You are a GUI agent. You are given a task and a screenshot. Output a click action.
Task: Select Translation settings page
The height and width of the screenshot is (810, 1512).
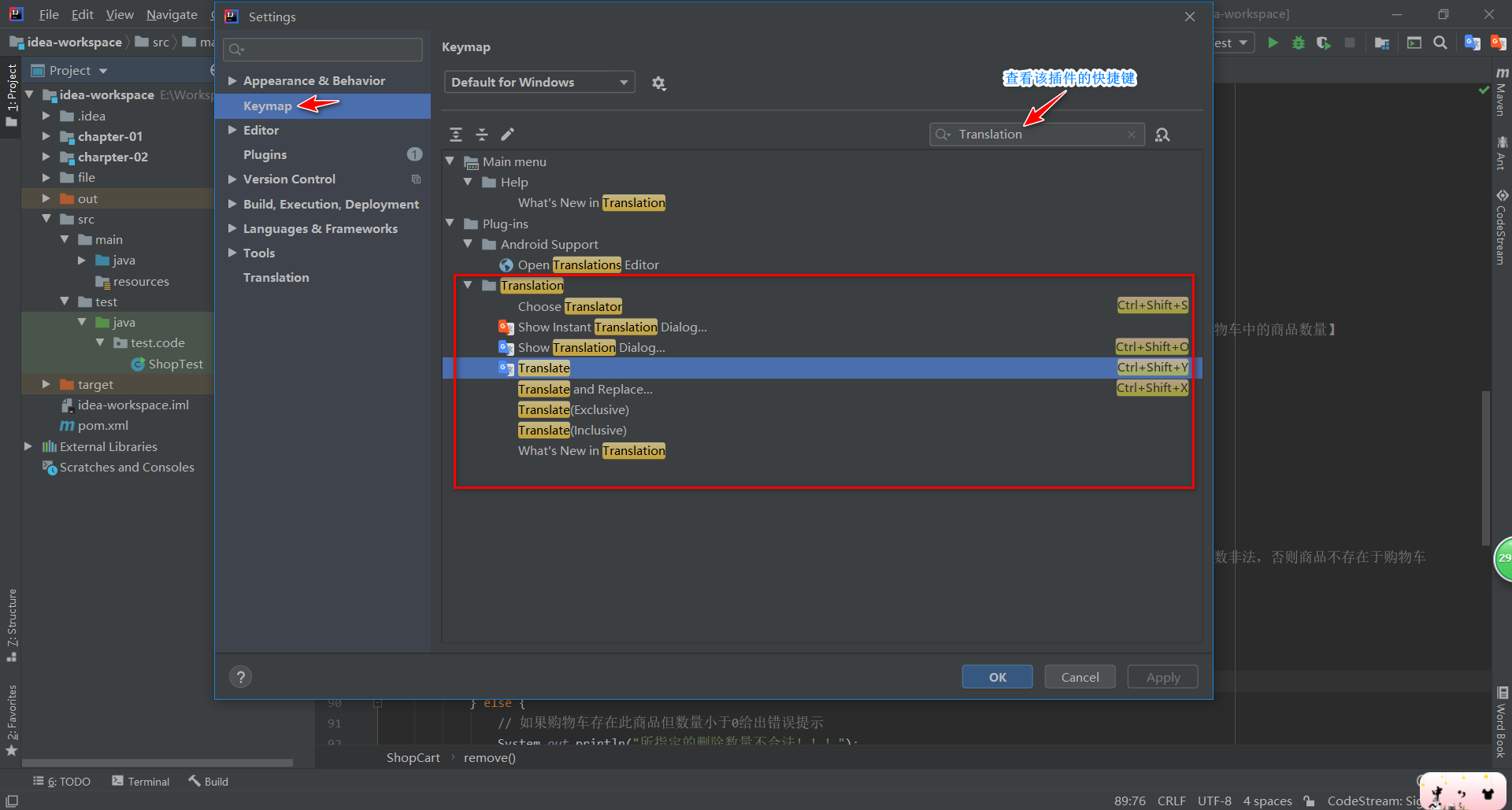[323, 277]
